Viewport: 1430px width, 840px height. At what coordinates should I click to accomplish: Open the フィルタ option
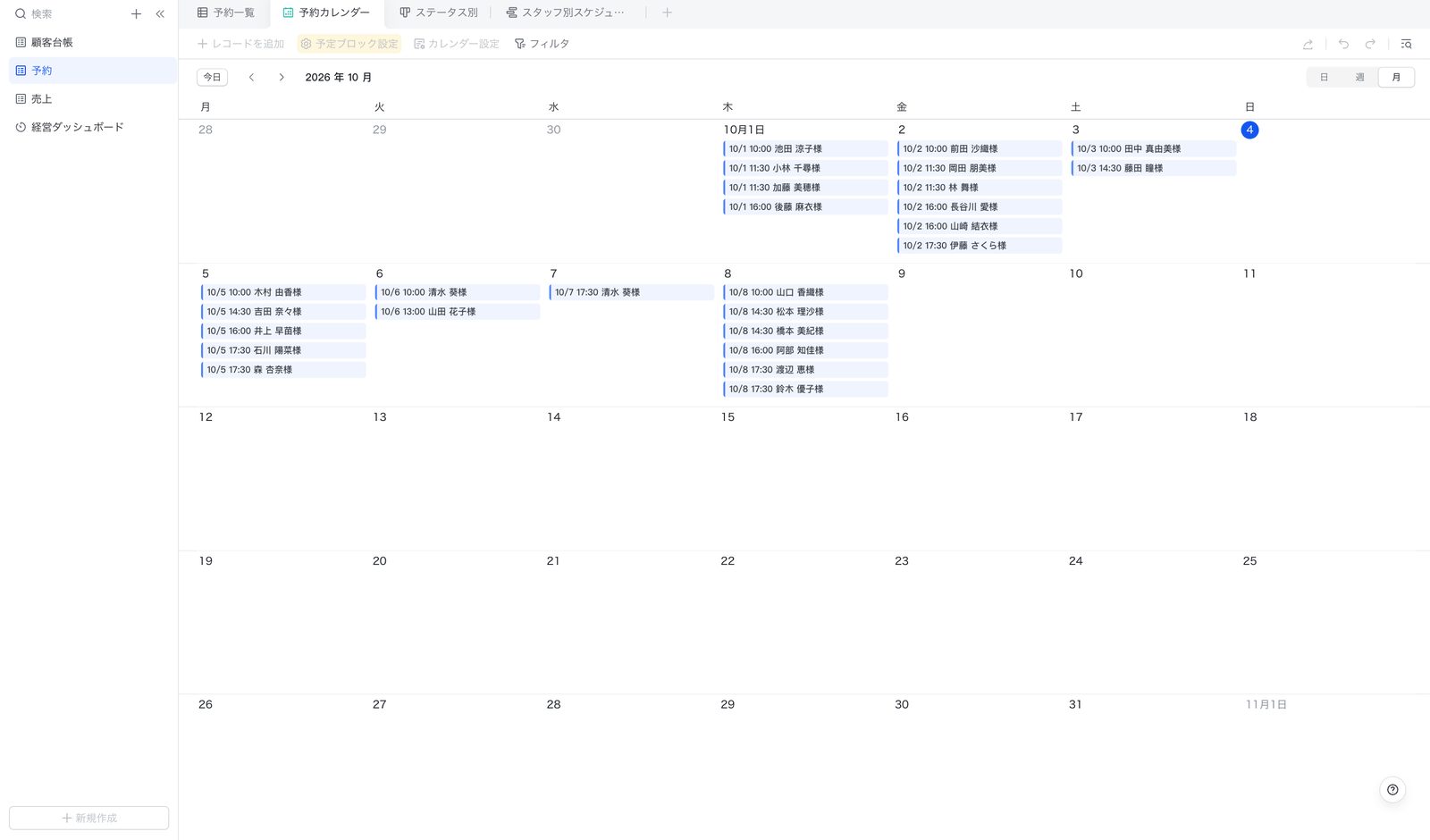click(x=542, y=44)
